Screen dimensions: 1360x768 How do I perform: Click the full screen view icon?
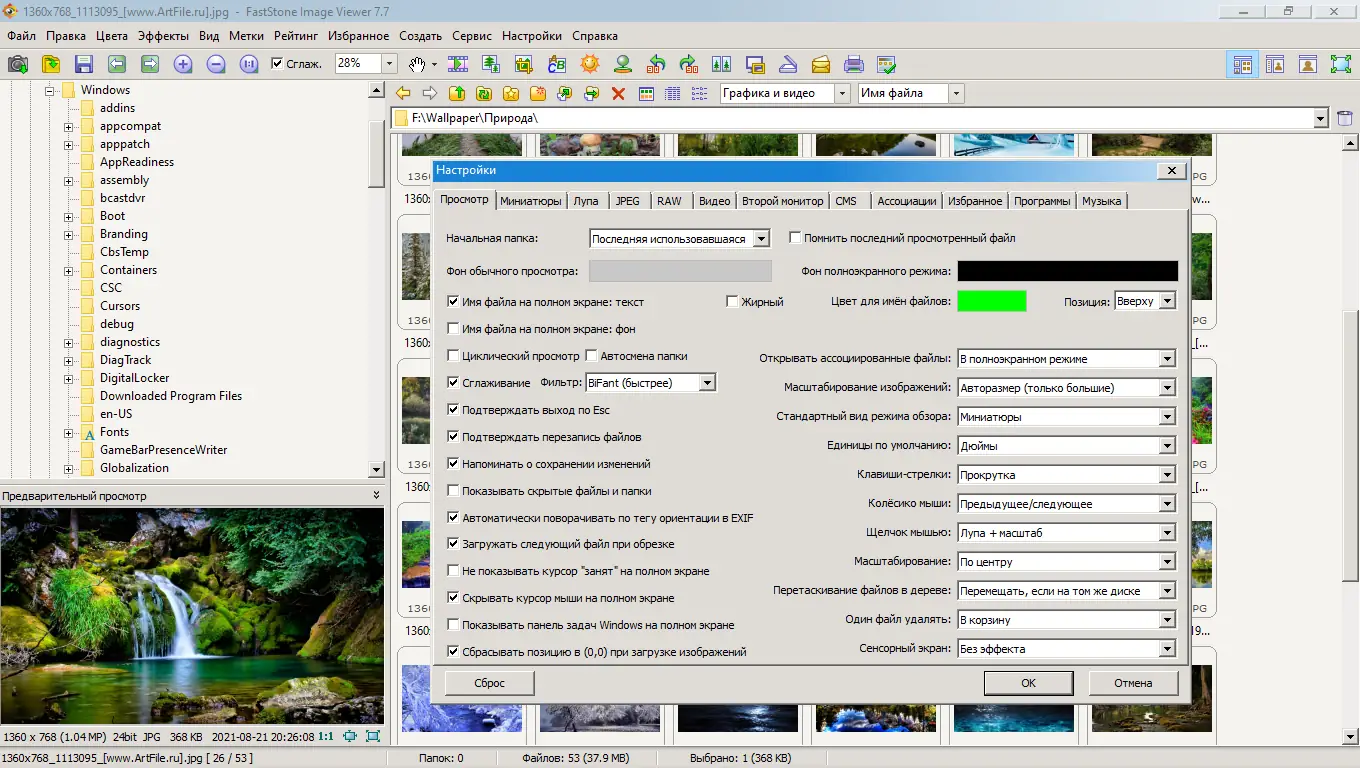point(1340,64)
